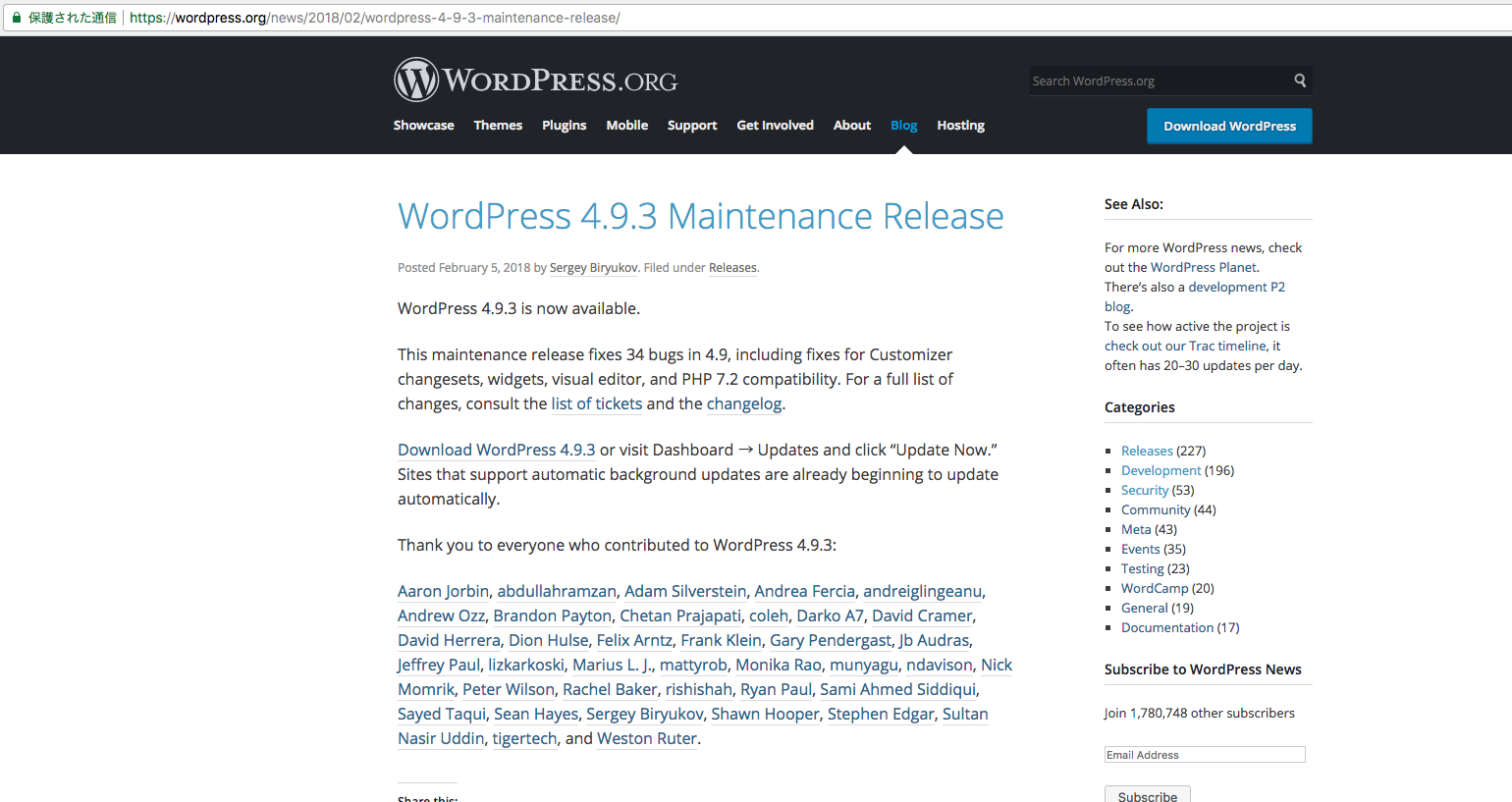Open contributor abdullahramzan's profile
1512x802 pixels.
(557, 591)
